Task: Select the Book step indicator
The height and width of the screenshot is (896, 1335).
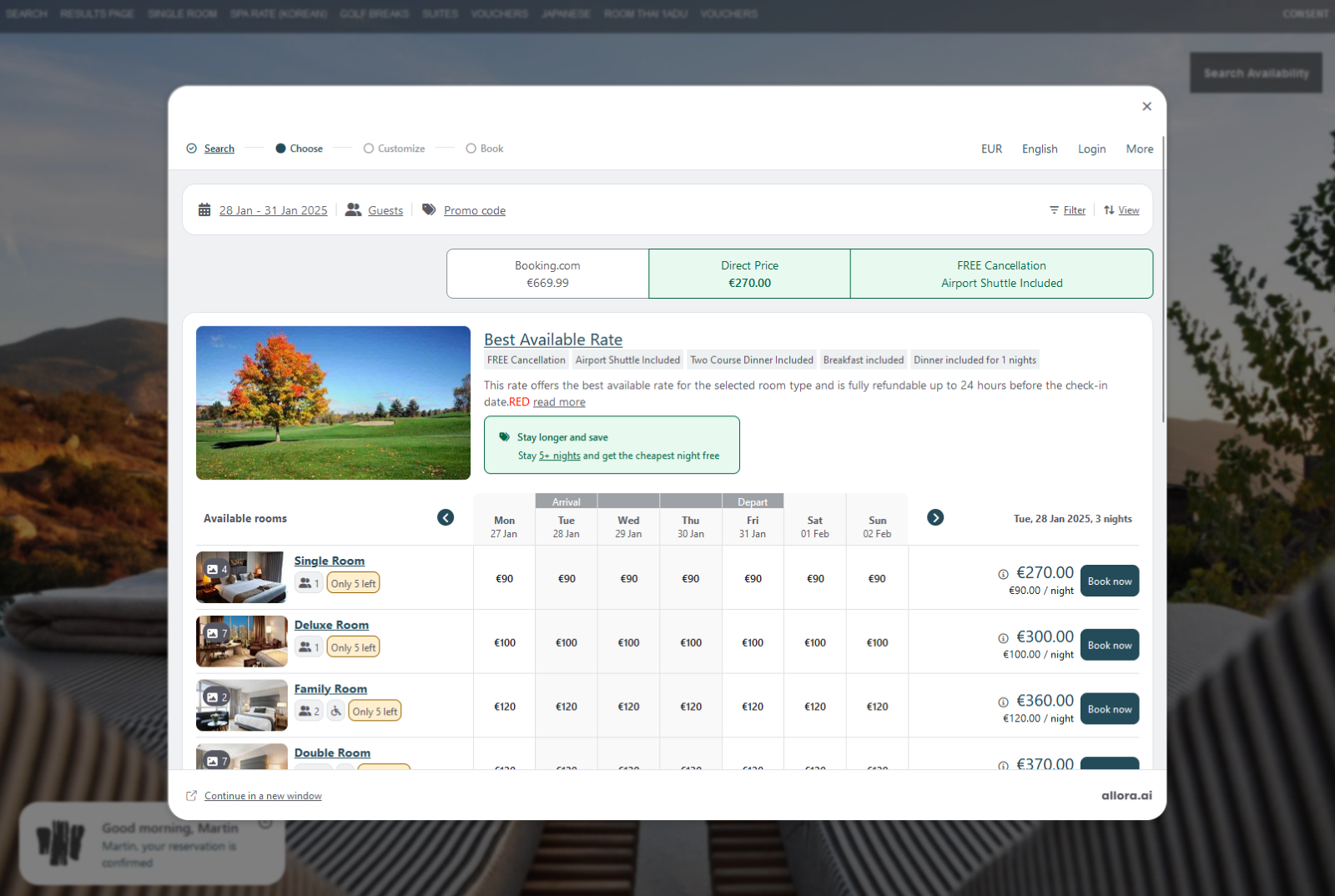Action: point(485,148)
